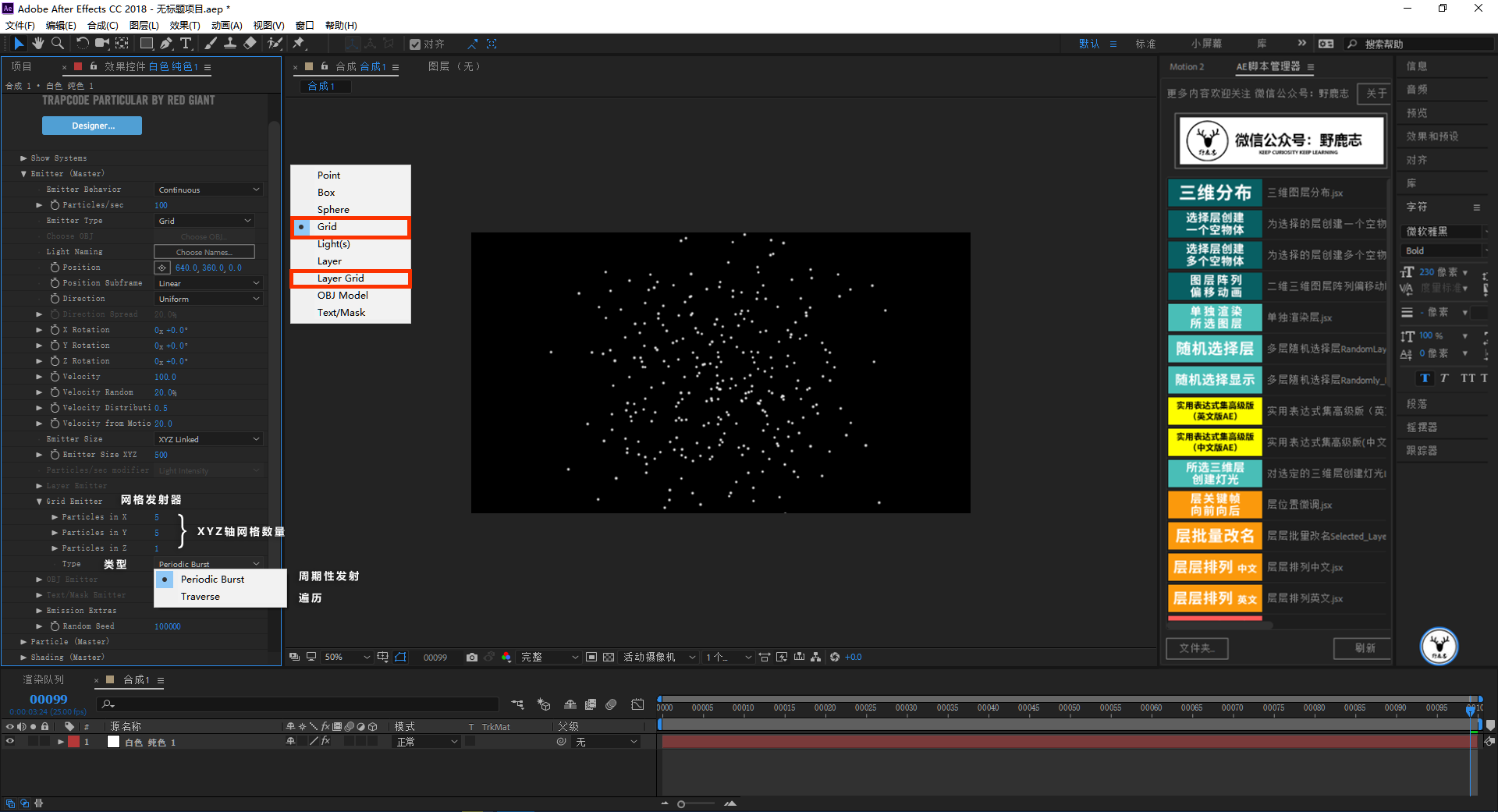Switch to the 渲染队列 tab
This screenshot has width=1498, height=812.
pos(43,680)
